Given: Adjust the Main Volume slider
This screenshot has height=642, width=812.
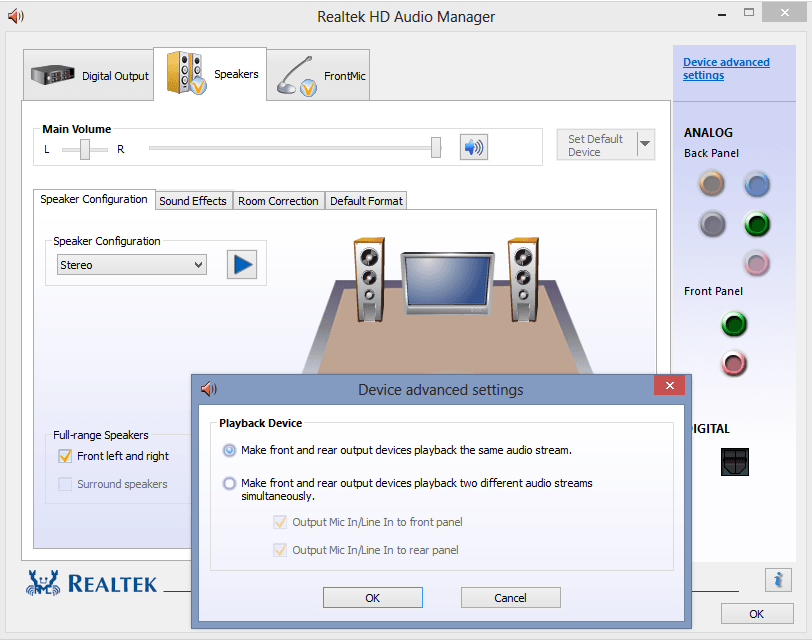Looking at the screenshot, I should point(435,146).
